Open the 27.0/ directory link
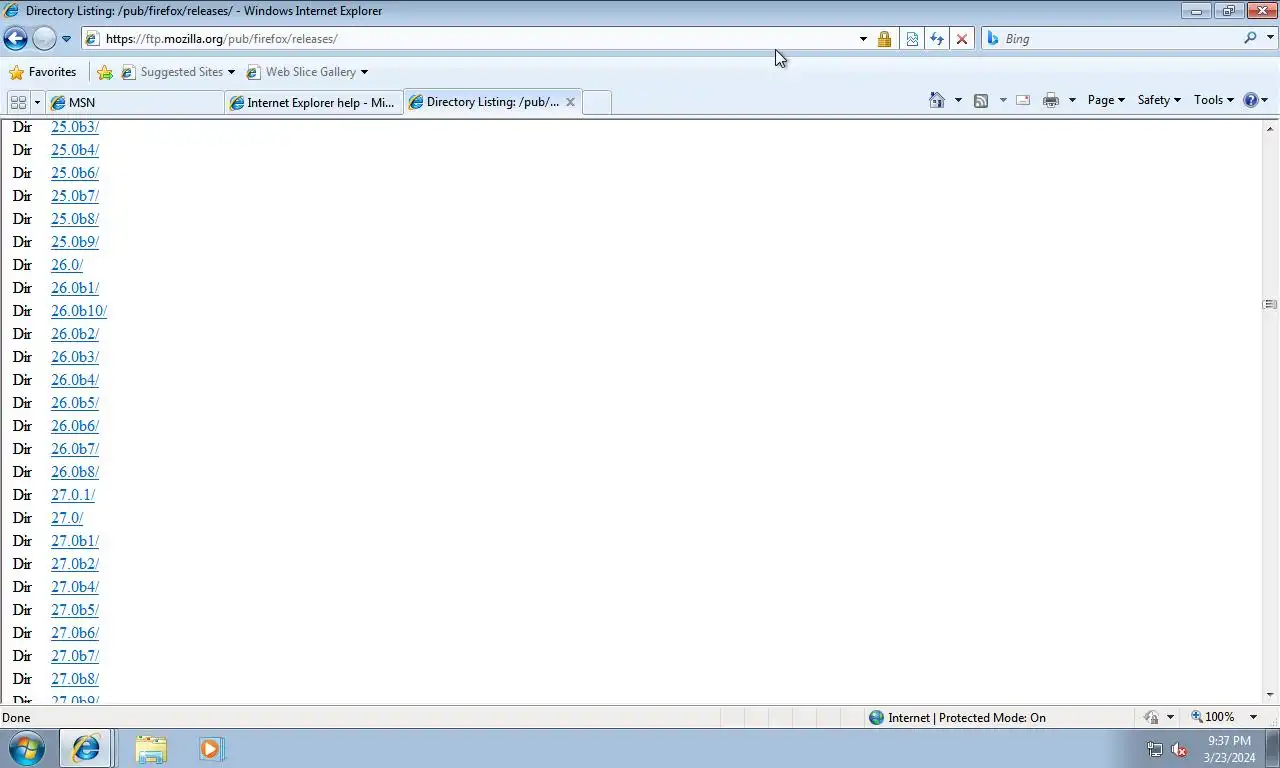The width and height of the screenshot is (1280, 768). click(67, 518)
